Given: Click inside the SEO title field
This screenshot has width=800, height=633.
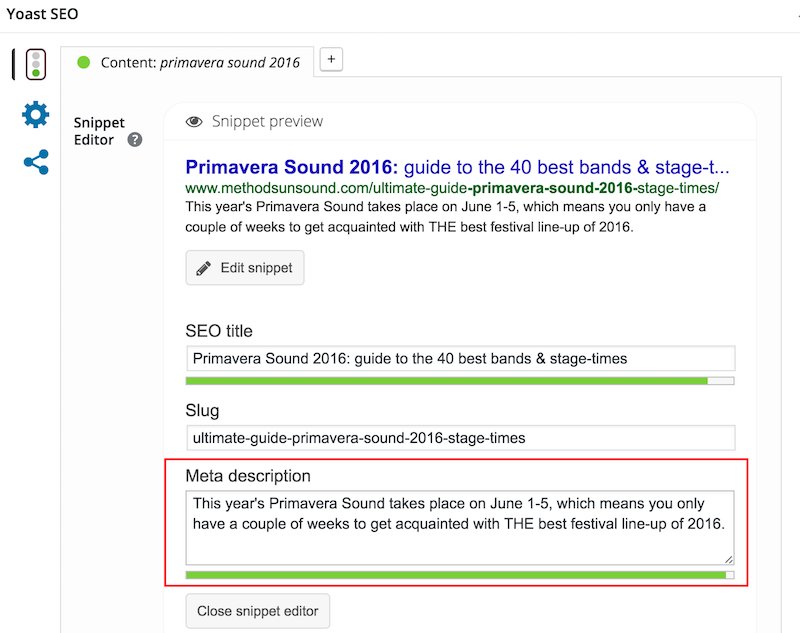Looking at the screenshot, I should tap(458, 358).
